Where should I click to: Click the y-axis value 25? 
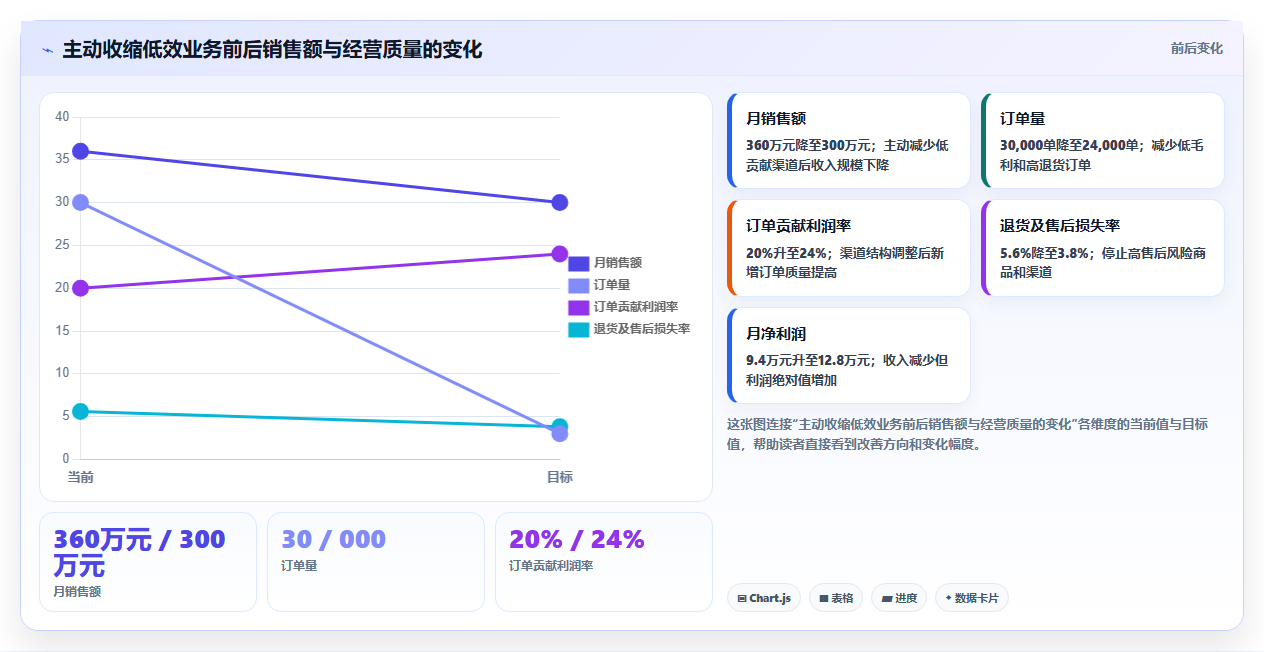pos(62,245)
